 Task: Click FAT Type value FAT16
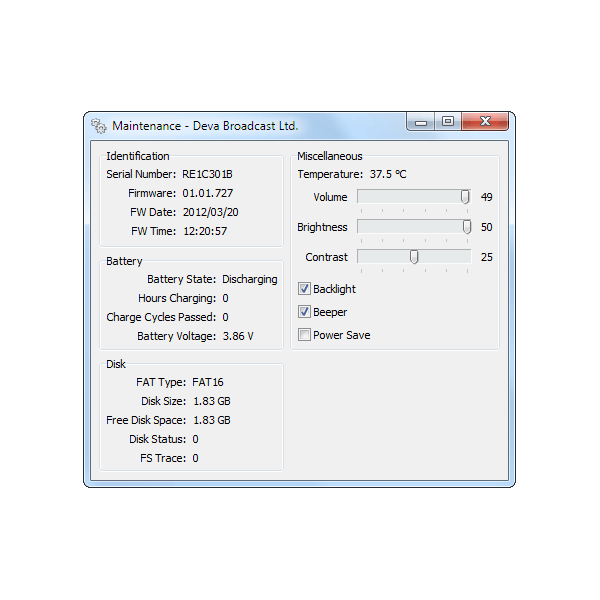(x=208, y=382)
